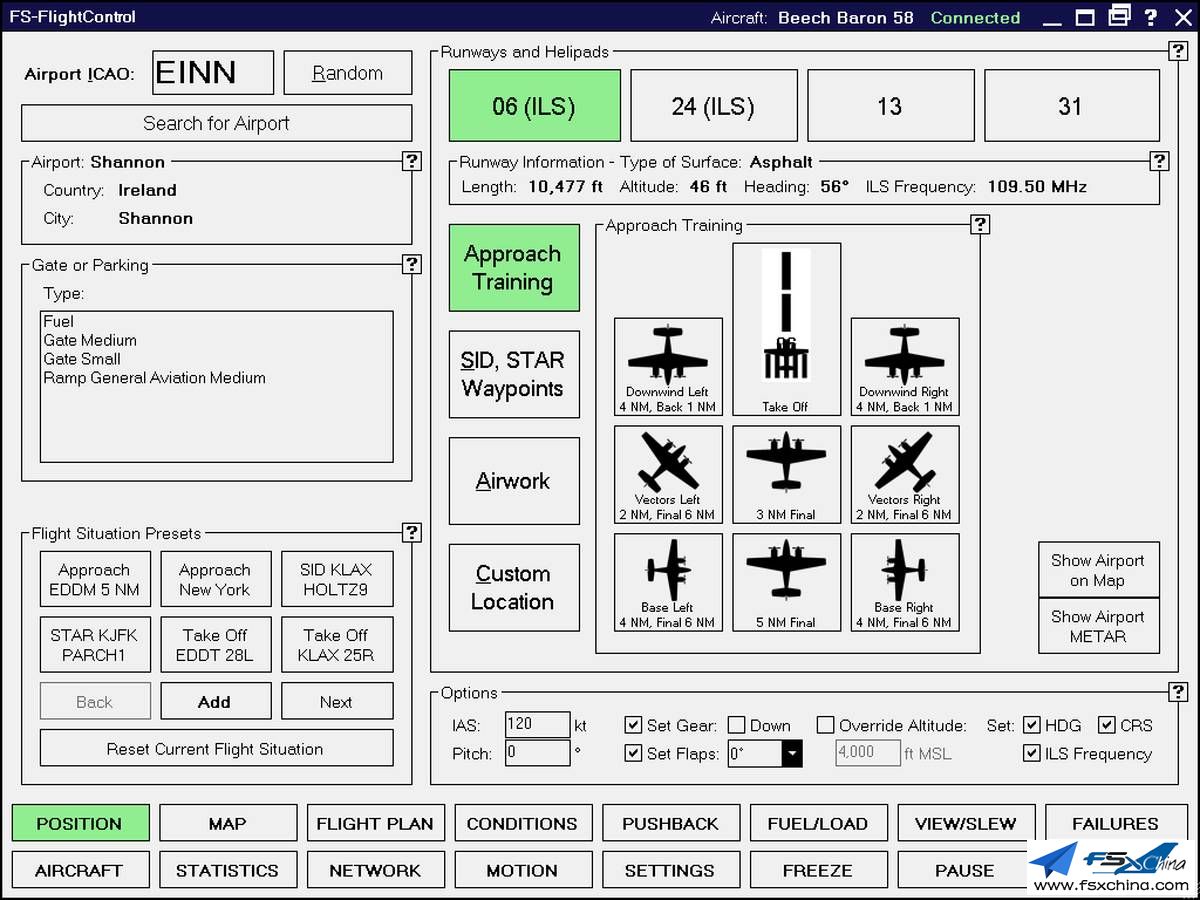1200x900 pixels.
Task: Click Search for Airport button
Action: (217, 123)
